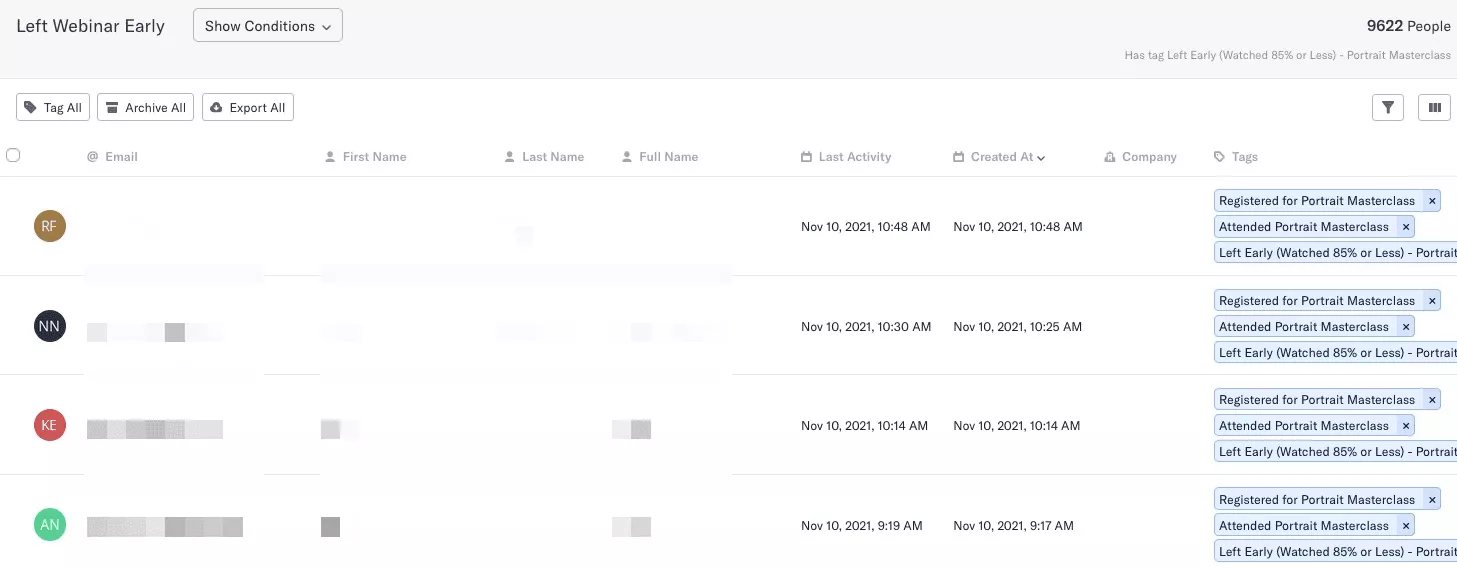Click the RF contact avatar
The image size is (1457, 568).
coord(50,227)
